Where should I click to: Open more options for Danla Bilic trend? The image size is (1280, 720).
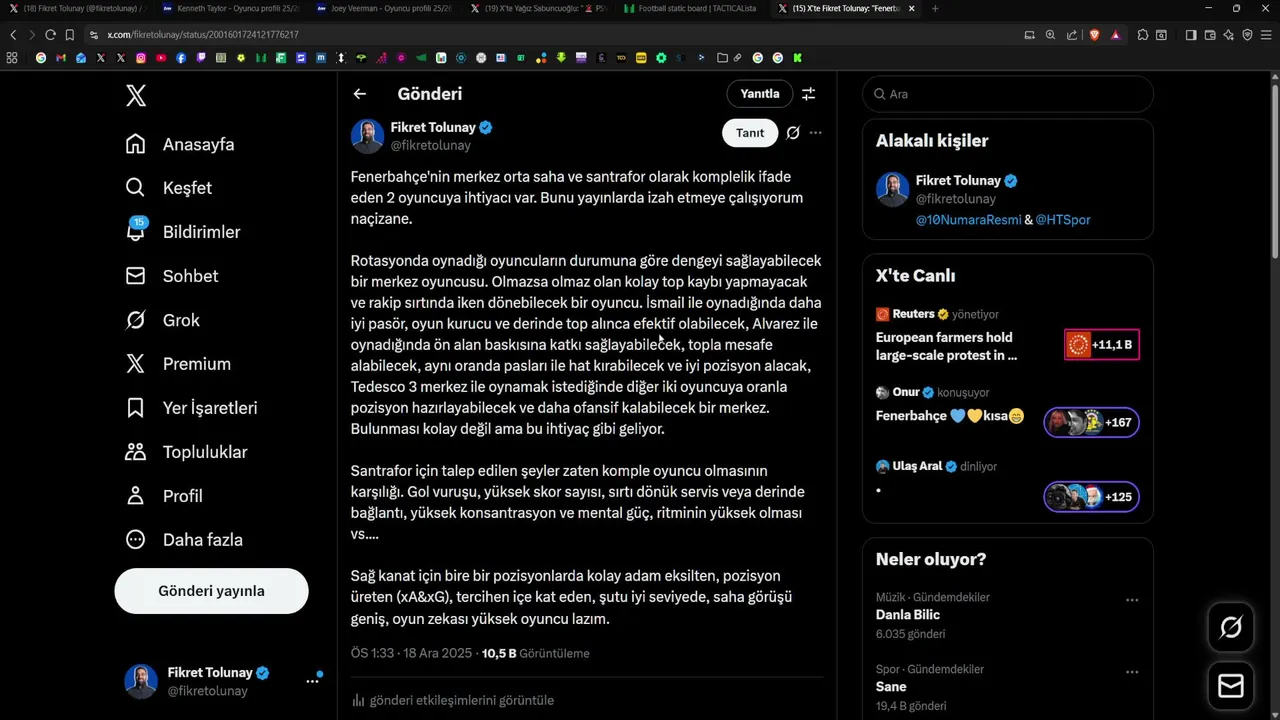[1132, 600]
